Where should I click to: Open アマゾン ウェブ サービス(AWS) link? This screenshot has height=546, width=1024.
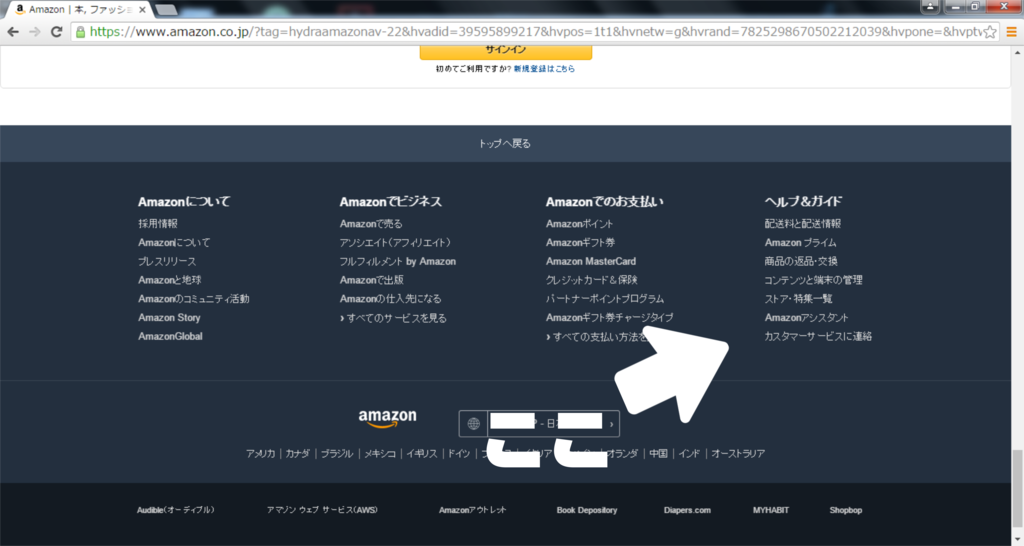(322, 510)
